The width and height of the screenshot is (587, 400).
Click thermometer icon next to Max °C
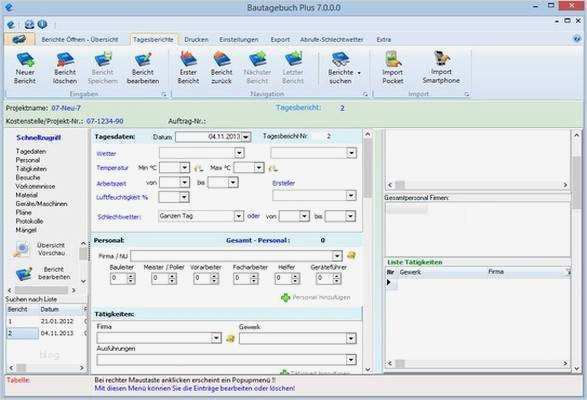click(x=273, y=168)
